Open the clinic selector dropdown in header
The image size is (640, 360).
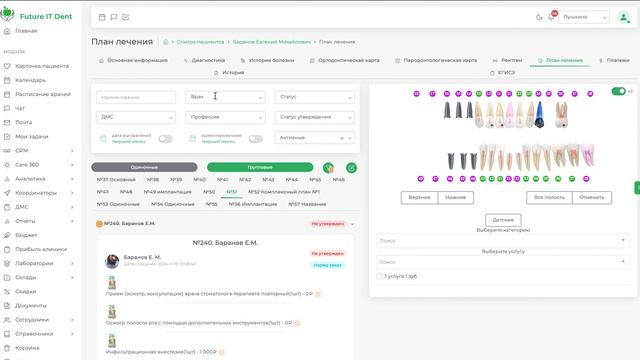[x=584, y=17]
